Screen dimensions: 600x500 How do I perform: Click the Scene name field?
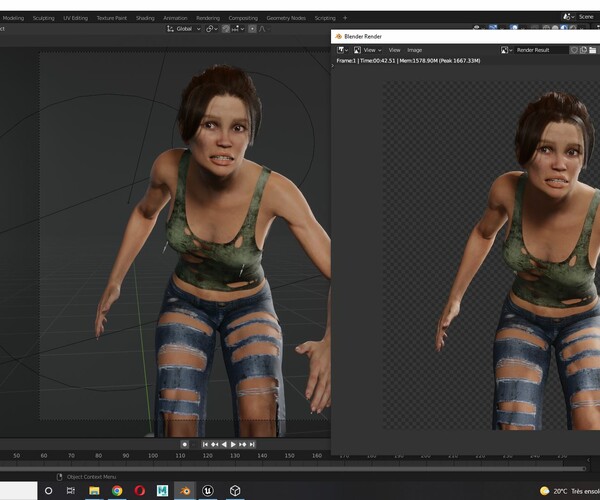tap(588, 17)
